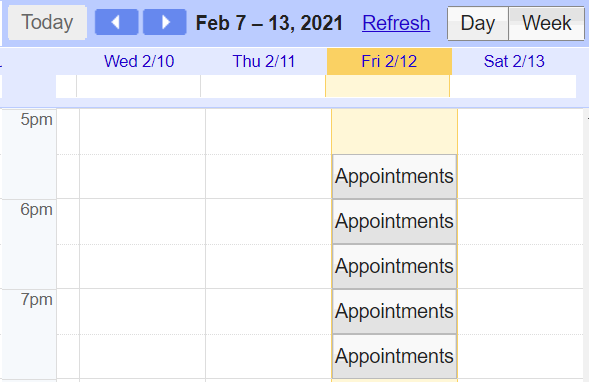Select the 7pm slot on Wednesday 2/10
This screenshot has width=589, height=382.
[142, 311]
